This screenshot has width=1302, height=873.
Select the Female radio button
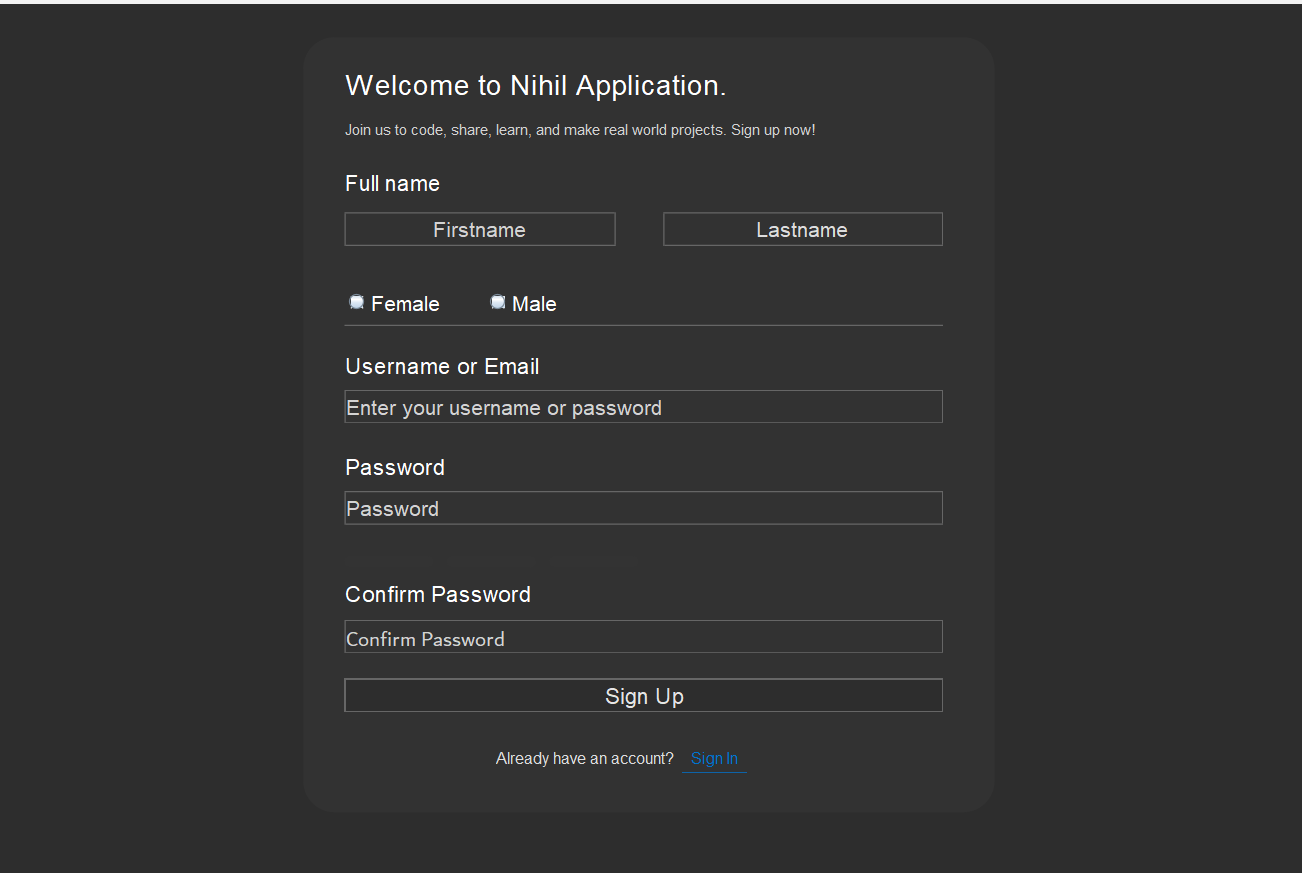(x=356, y=302)
